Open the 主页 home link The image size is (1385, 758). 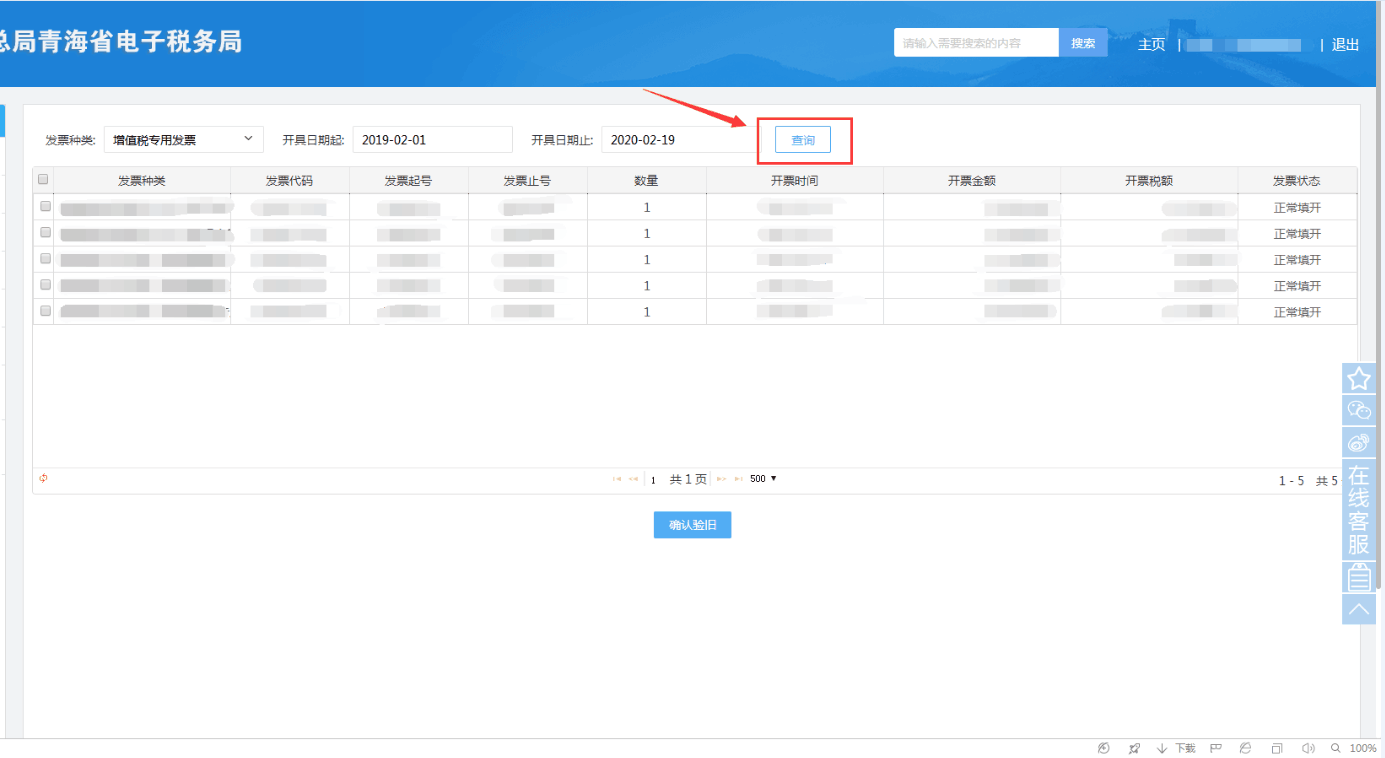[x=1152, y=44]
